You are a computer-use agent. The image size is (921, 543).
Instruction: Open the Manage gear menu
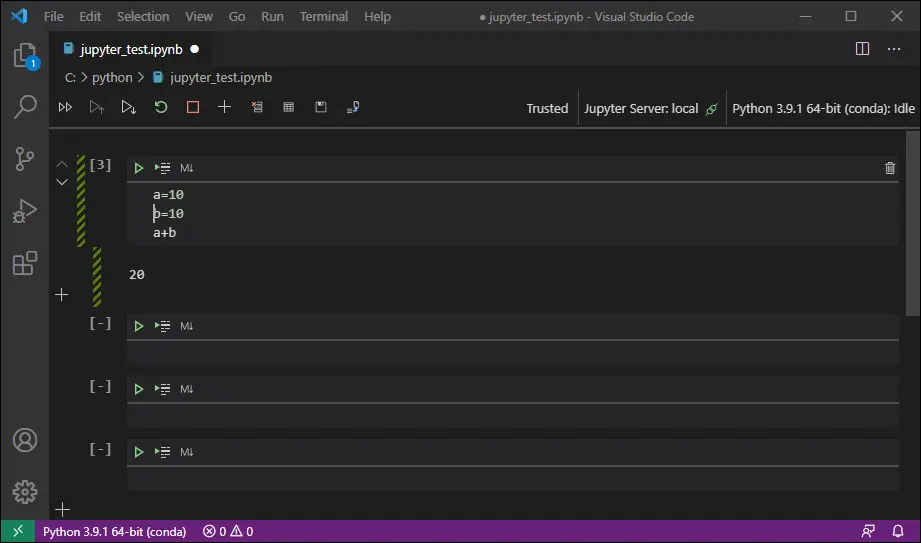[25, 492]
